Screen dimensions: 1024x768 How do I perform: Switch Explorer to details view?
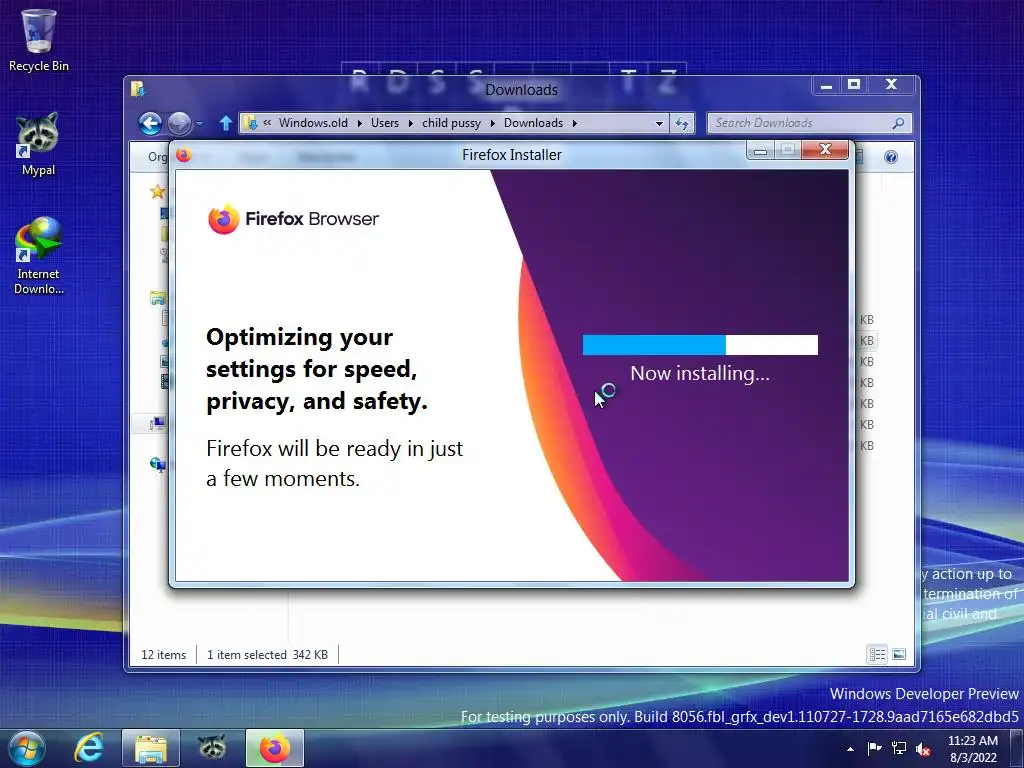tap(877, 654)
